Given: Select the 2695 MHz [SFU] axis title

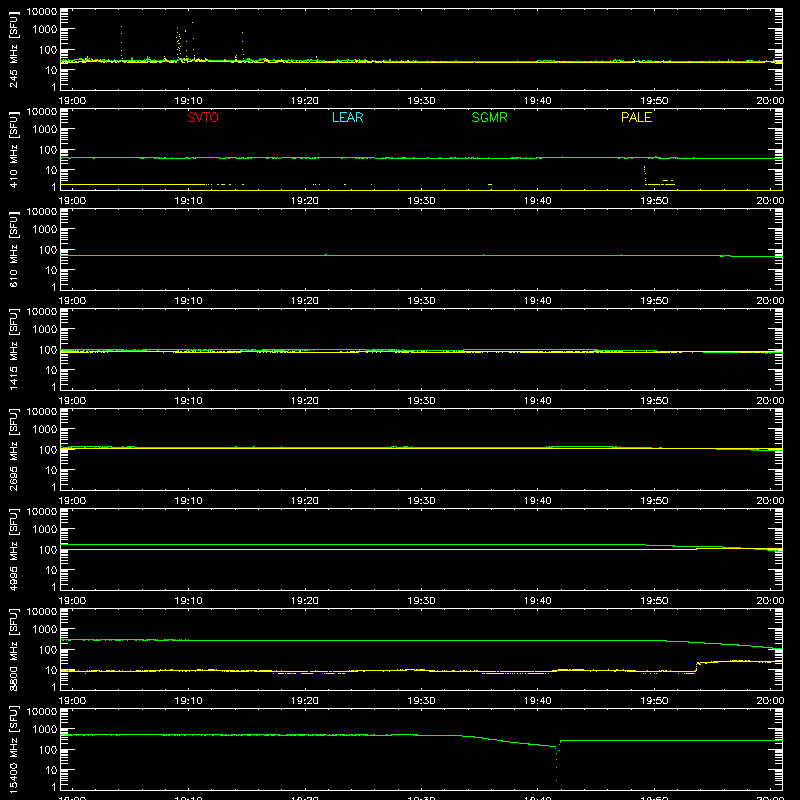Looking at the screenshot, I should 14,449.
